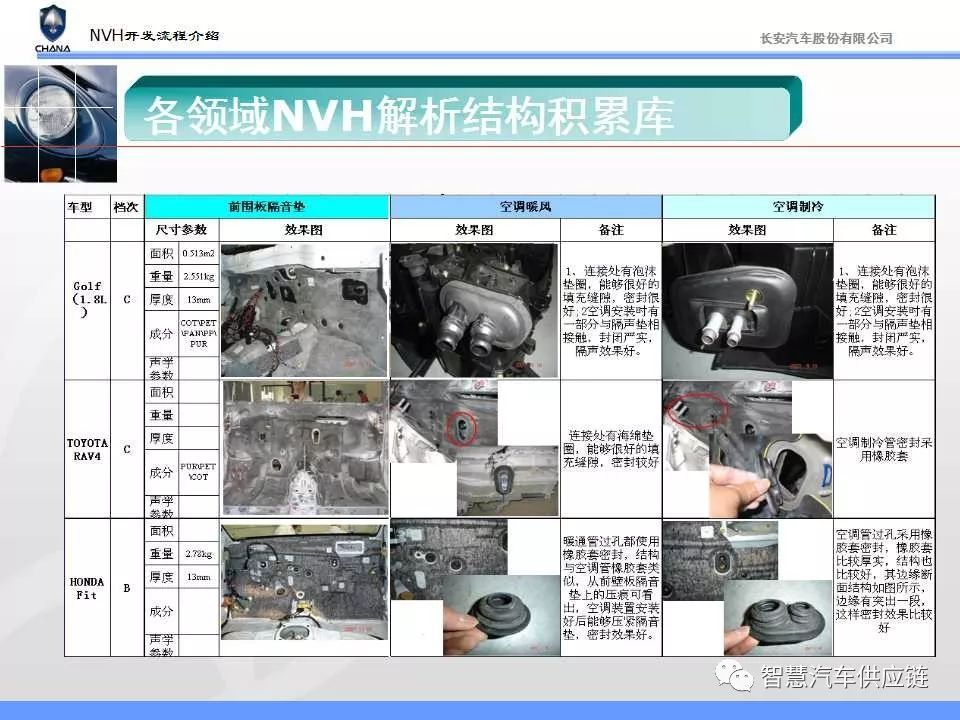Click the Golf (1.8L) row label
Image resolution: width=960 pixels, height=720 pixels.
coord(87,298)
